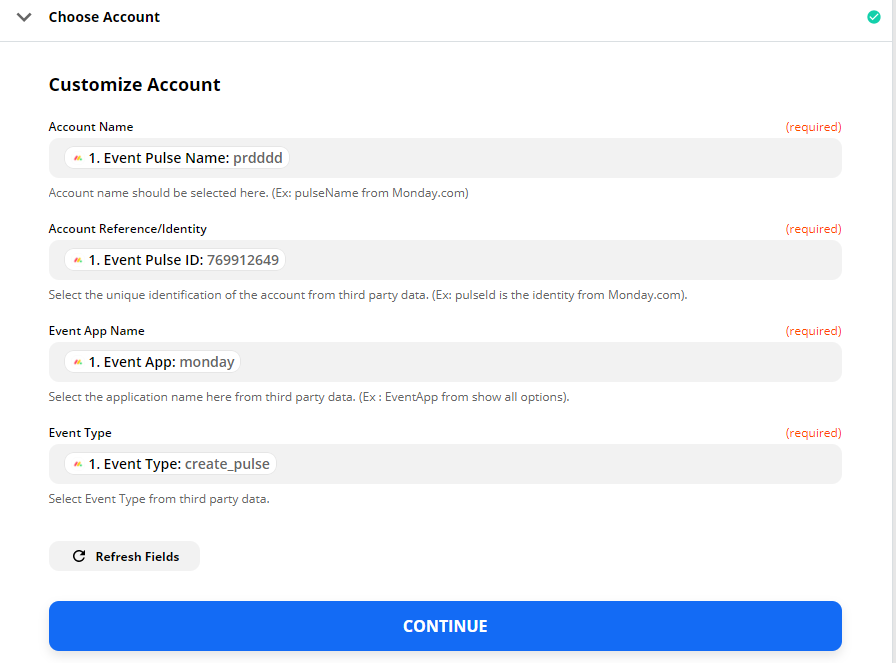Click the circular refresh arrow icon
Screen dimensions: 896x663
tap(79, 556)
